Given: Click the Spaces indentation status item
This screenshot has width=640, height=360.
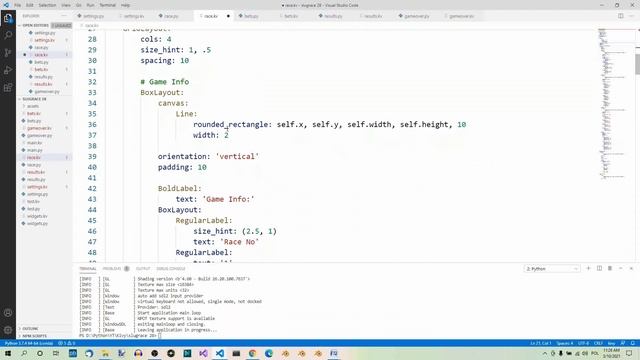Looking at the screenshot, I should [565, 343].
